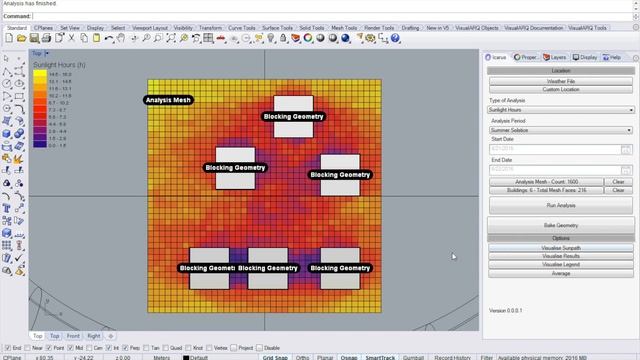Open the color wheel icon in the toolbar
640x360 pixels.
pyautogui.click(x=308, y=38)
